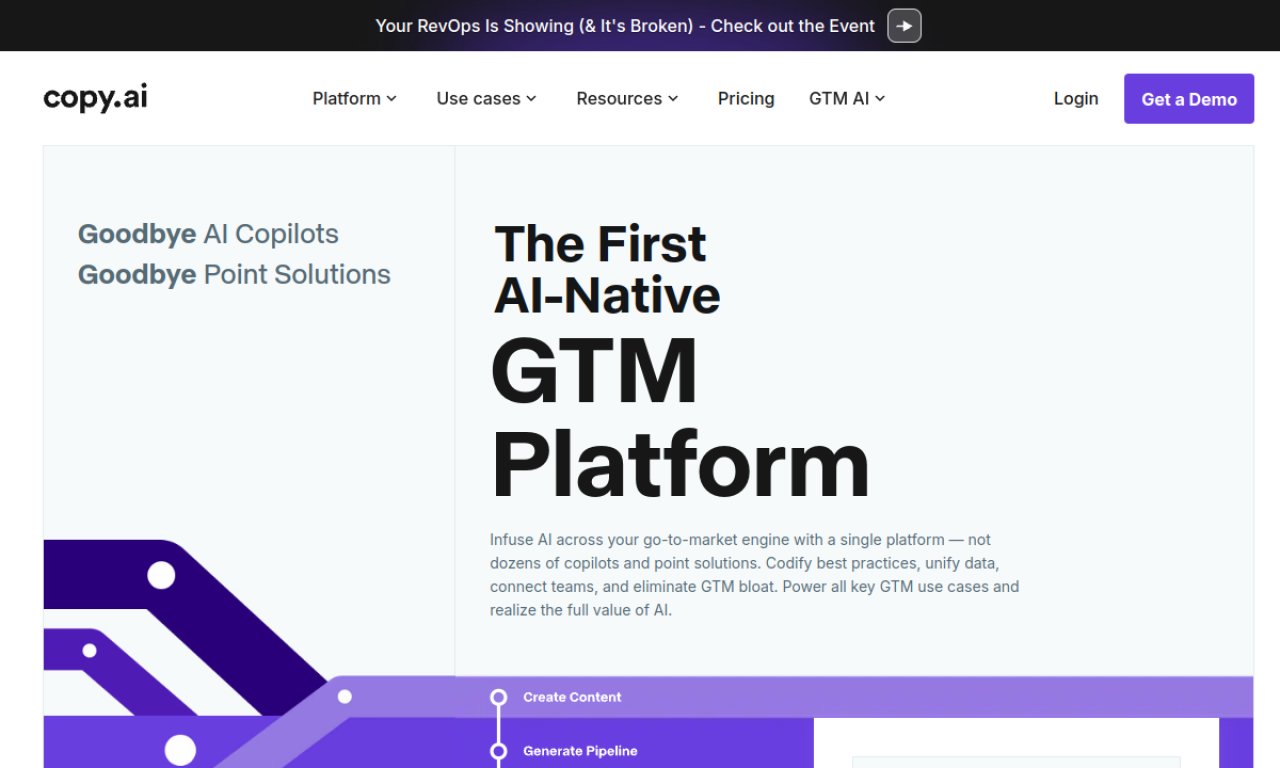Click the "GTM Platform" hero headline
1280x768 pixels.
679,418
